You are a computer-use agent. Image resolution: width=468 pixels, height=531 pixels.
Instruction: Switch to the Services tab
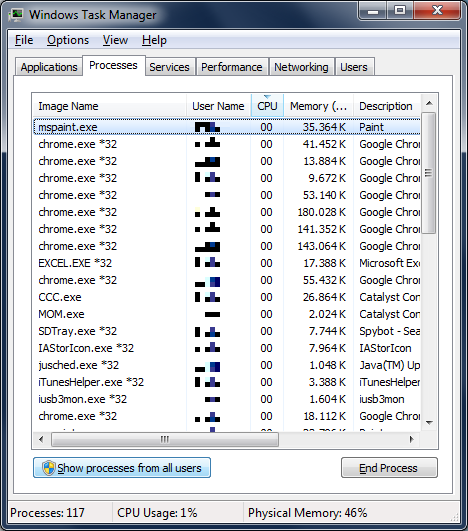click(170, 67)
